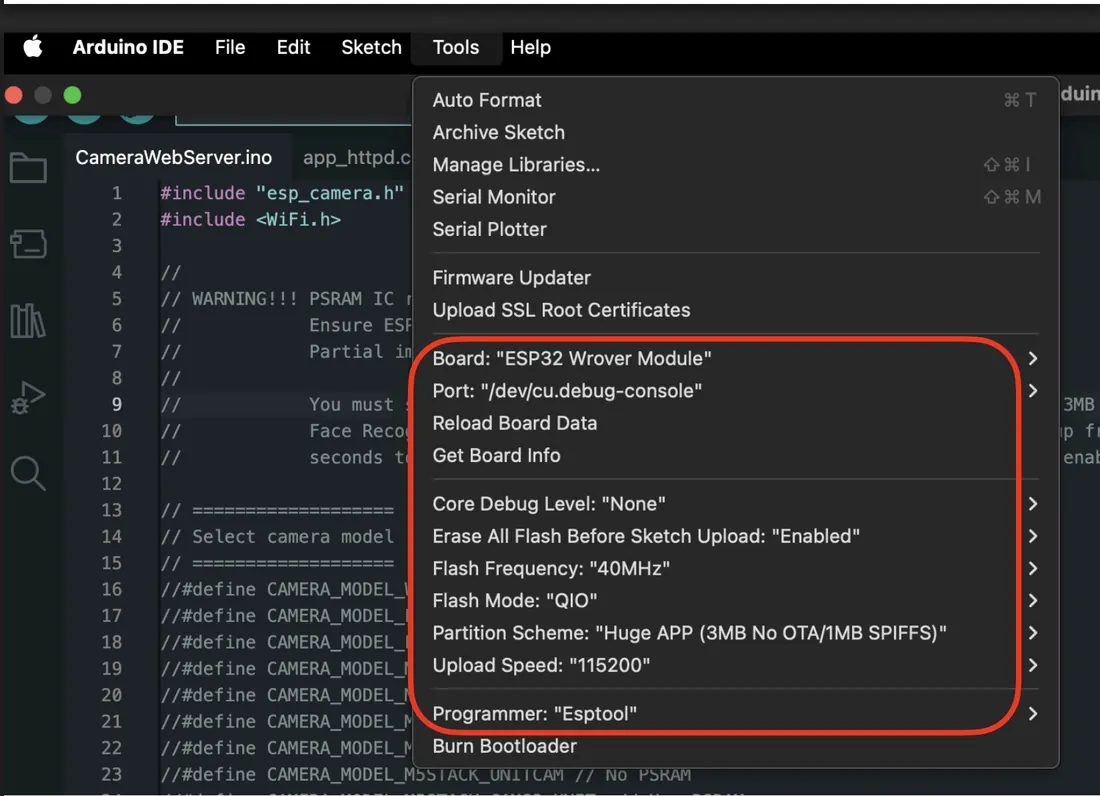
Task: Open the Upload Speed 115200 chevron
Action: (x=1033, y=665)
